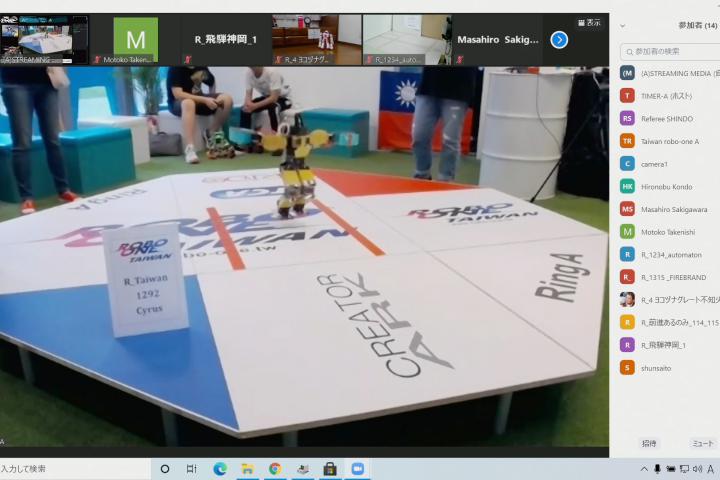Screen dimensions: 720x480
Task: Open File Explorer from taskbar
Action: [248, 469]
